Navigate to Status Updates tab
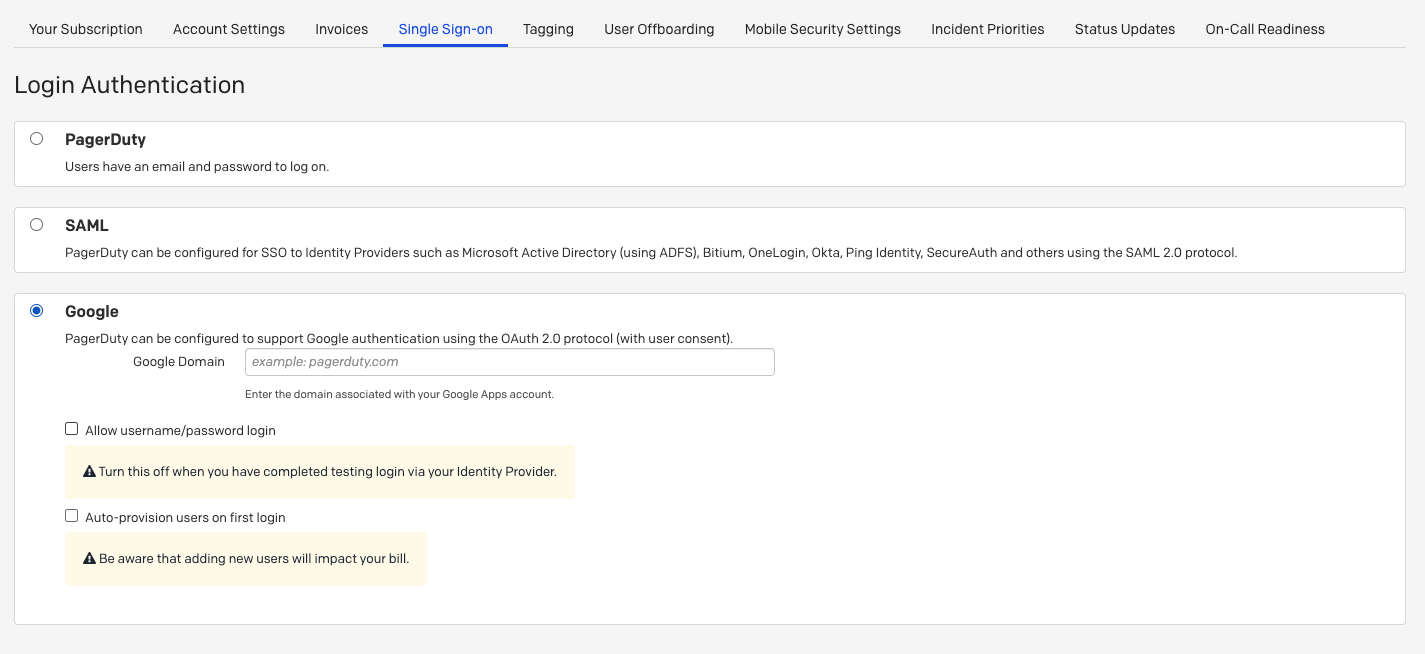Screen dimensions: 1425x654 pos(1125,29)
